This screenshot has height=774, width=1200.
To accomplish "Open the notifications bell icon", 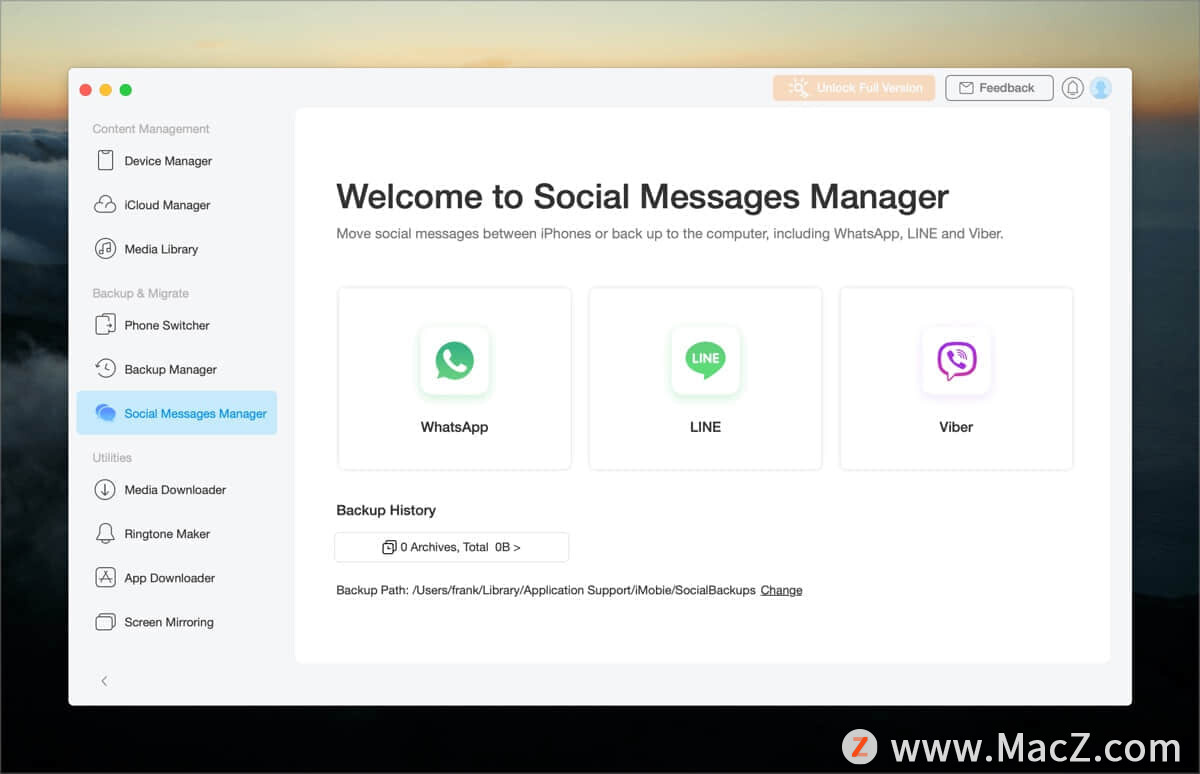I will click(x=1073, y=88).
